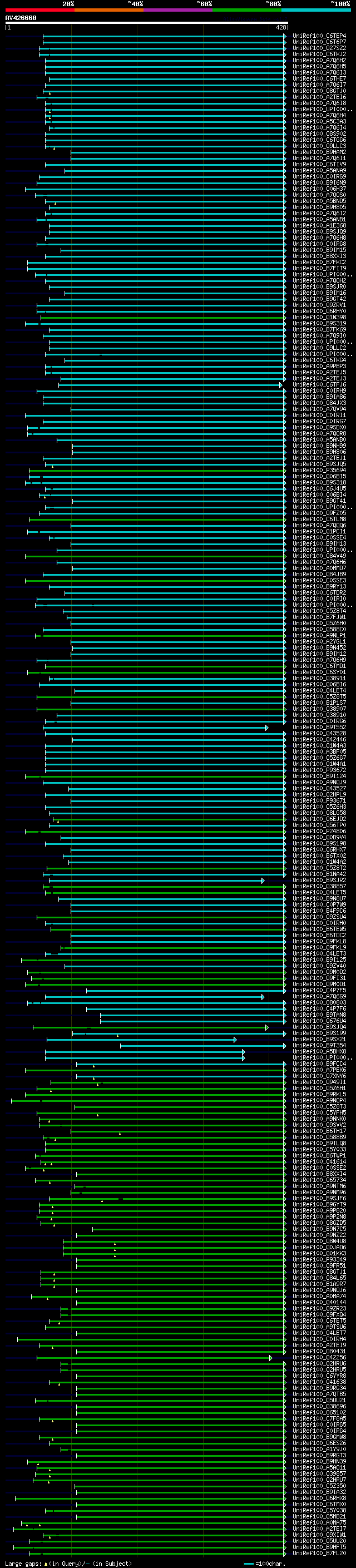Click the green ~80% identity legend segment
Viewport: 356px width, 1568px height.
click(247, 10)
